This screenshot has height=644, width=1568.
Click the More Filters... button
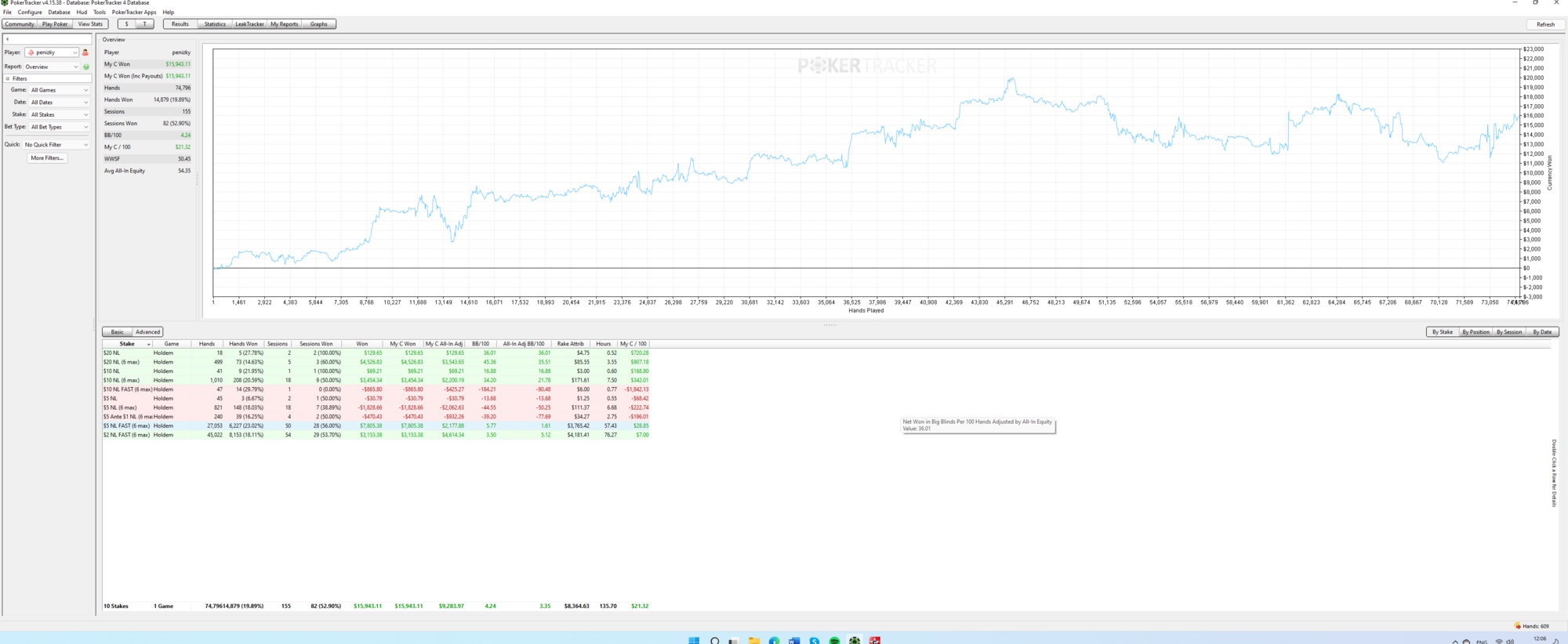pos(47,158)
